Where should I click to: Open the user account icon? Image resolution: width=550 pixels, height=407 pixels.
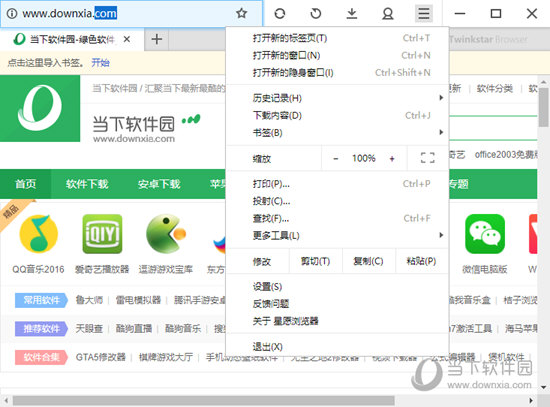388,14
